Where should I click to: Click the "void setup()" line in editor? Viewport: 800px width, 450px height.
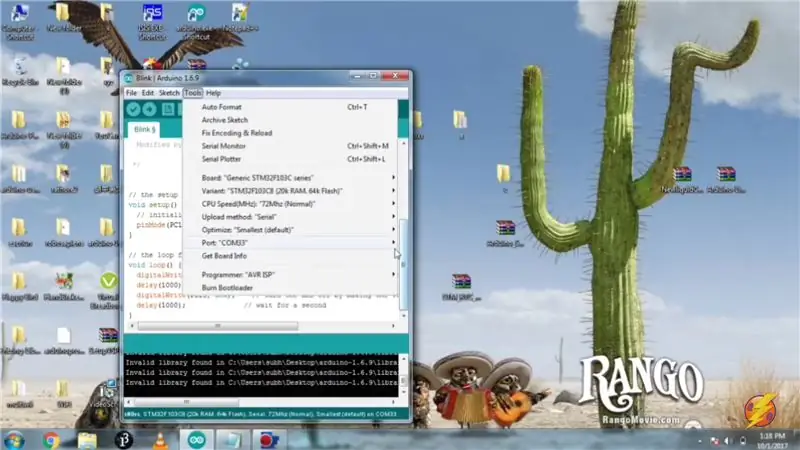coord(153,205)
